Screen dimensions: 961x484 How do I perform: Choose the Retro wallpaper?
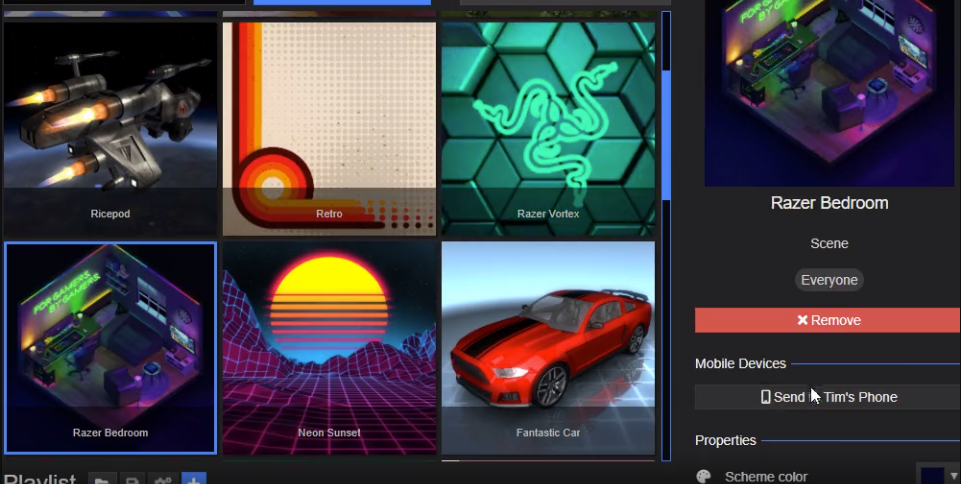point(329,118)
